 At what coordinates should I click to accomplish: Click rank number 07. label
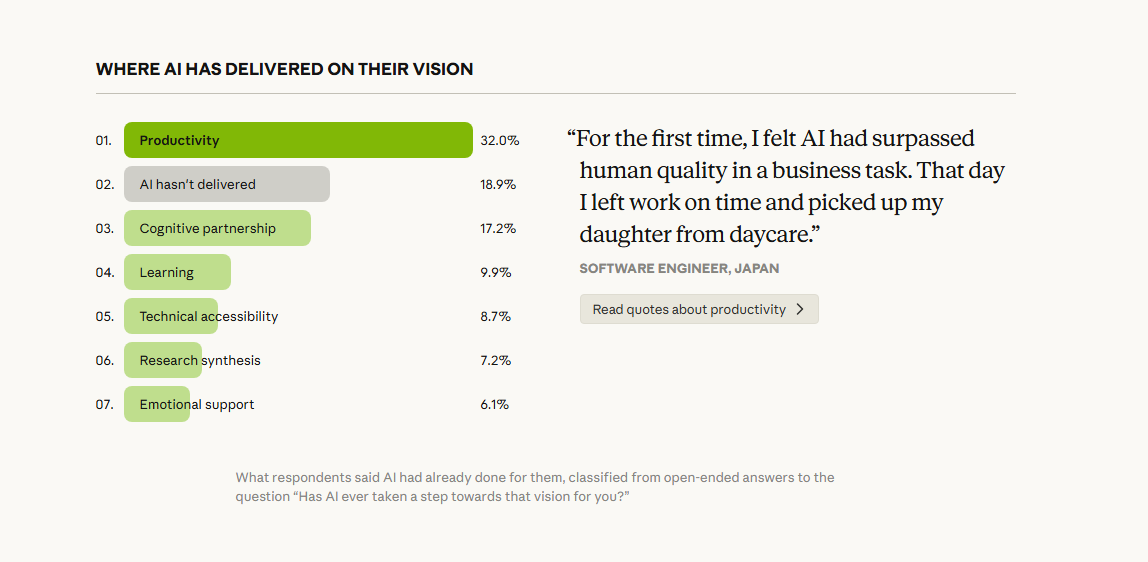tap(105, 404)
